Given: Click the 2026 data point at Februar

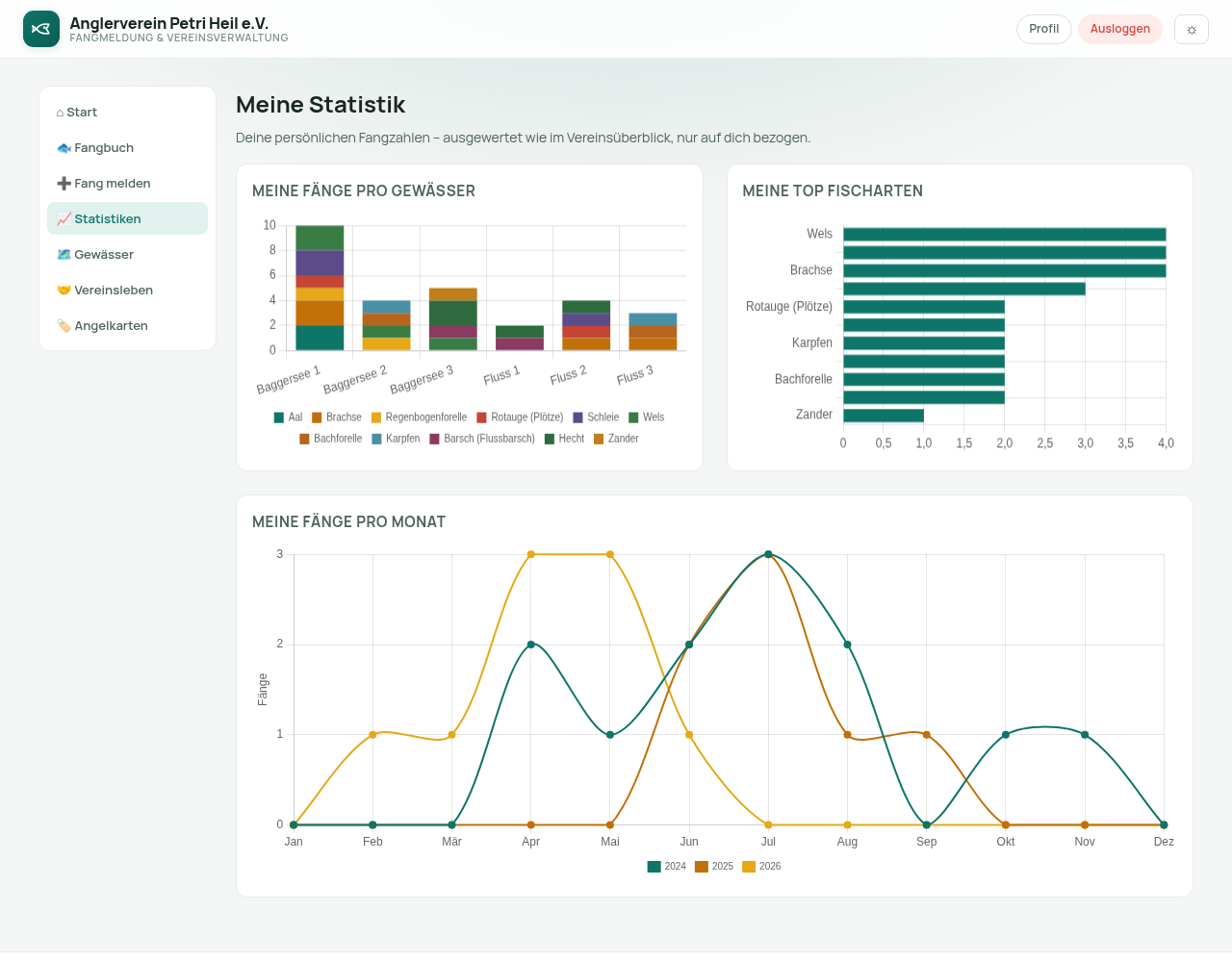Looking at the screenshot, I should click(x=372, y=735).
